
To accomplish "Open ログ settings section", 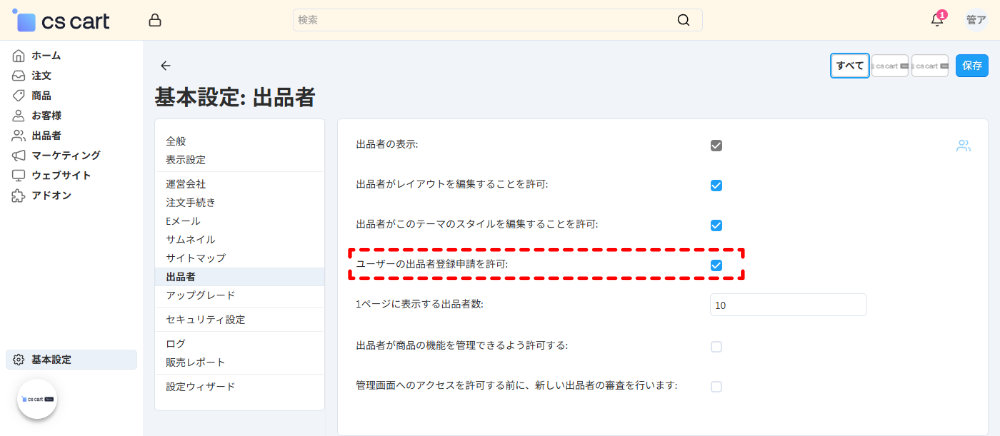I will tap(175, 344).
